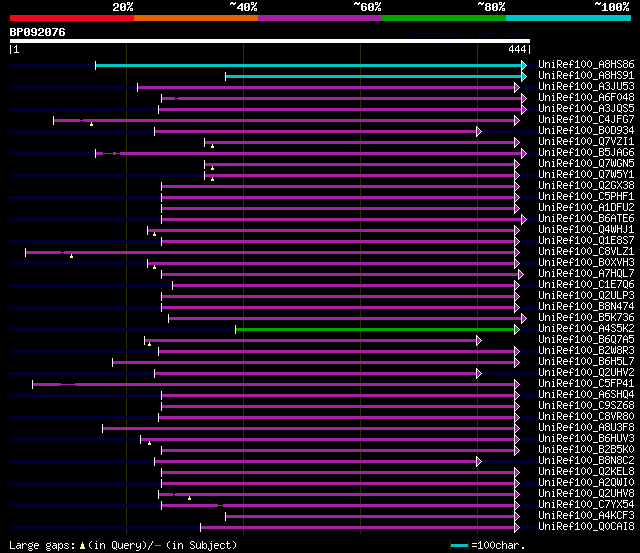Select hit UniRef100_B5JAG6

[586, 153]
